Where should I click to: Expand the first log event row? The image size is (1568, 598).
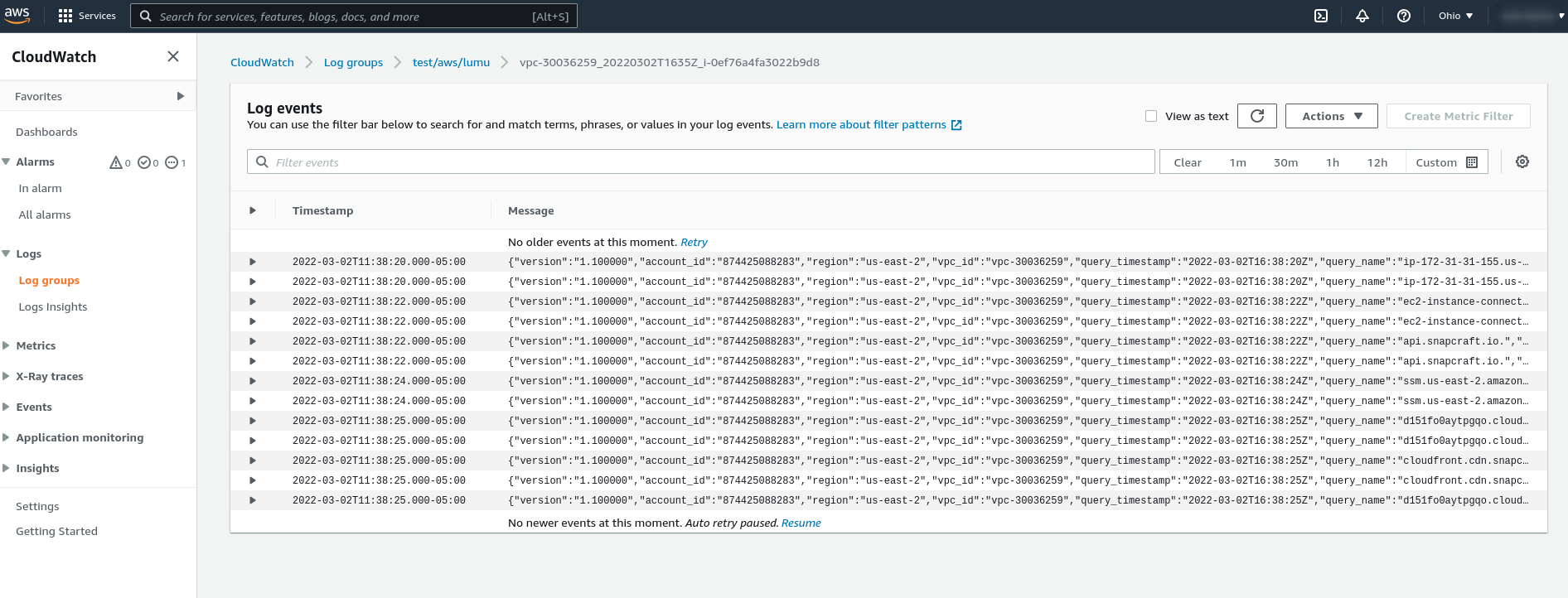pyautogui.click(x=253, y=262)
